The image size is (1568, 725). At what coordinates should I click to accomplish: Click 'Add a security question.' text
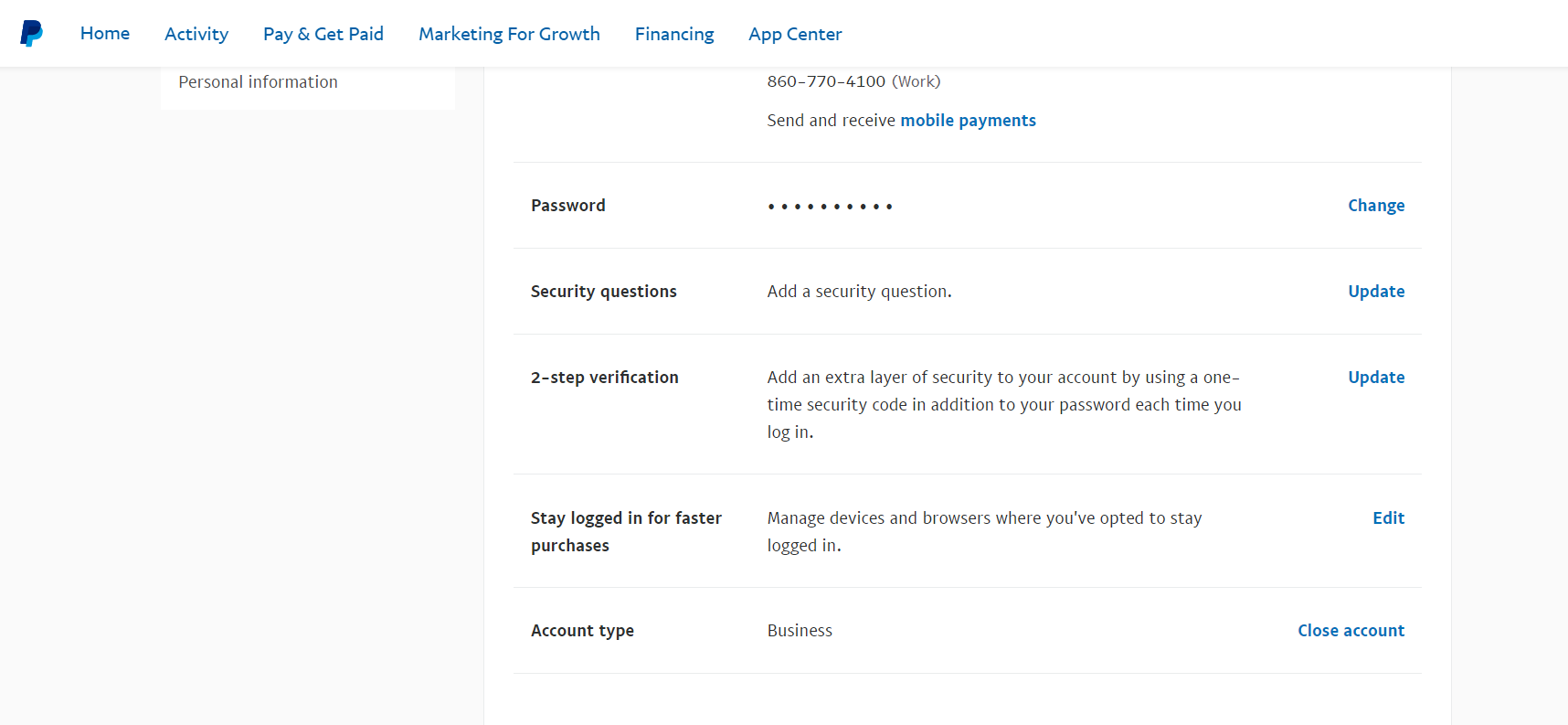coord(859,292)
